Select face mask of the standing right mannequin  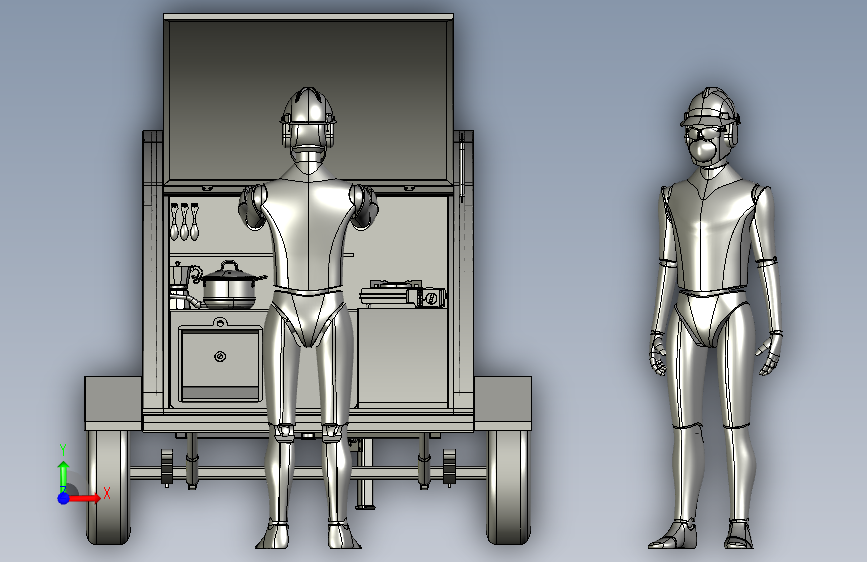[x=703, y=150]
